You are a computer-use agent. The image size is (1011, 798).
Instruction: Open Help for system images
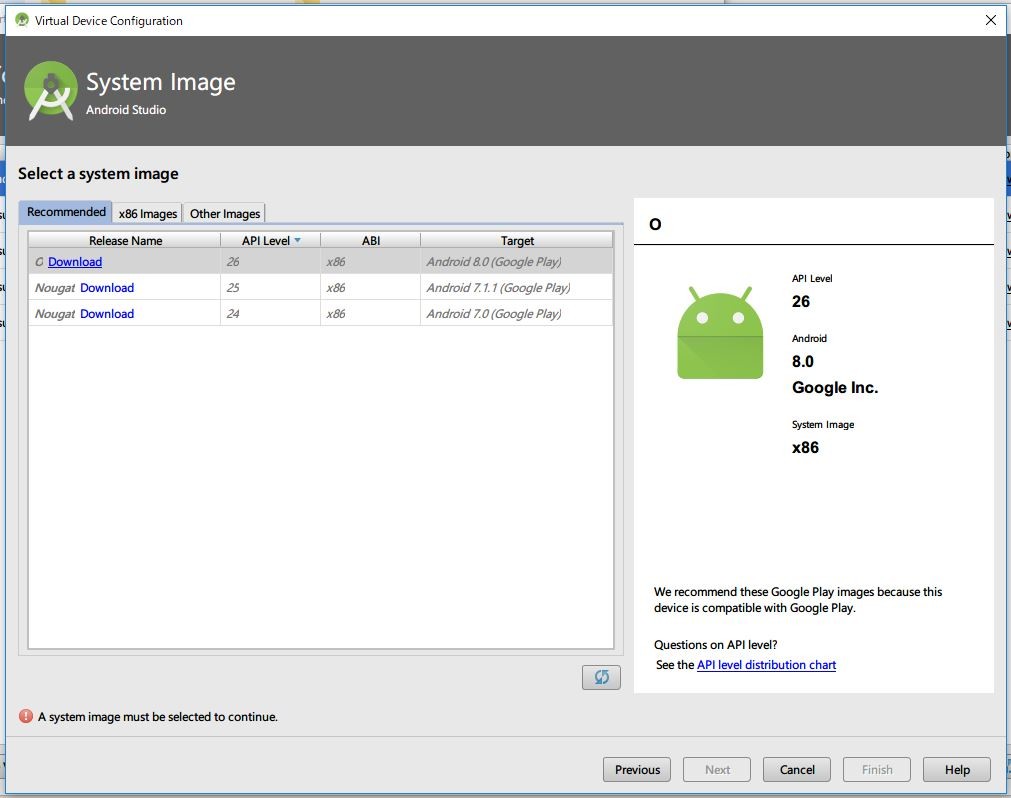(x=957, y=770)
